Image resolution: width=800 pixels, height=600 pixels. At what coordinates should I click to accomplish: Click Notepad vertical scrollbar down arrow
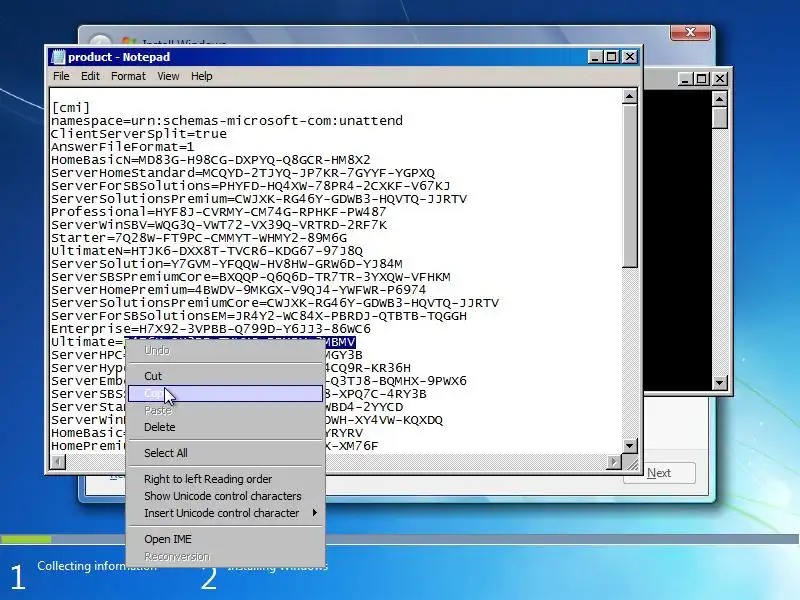coord(630,446)
